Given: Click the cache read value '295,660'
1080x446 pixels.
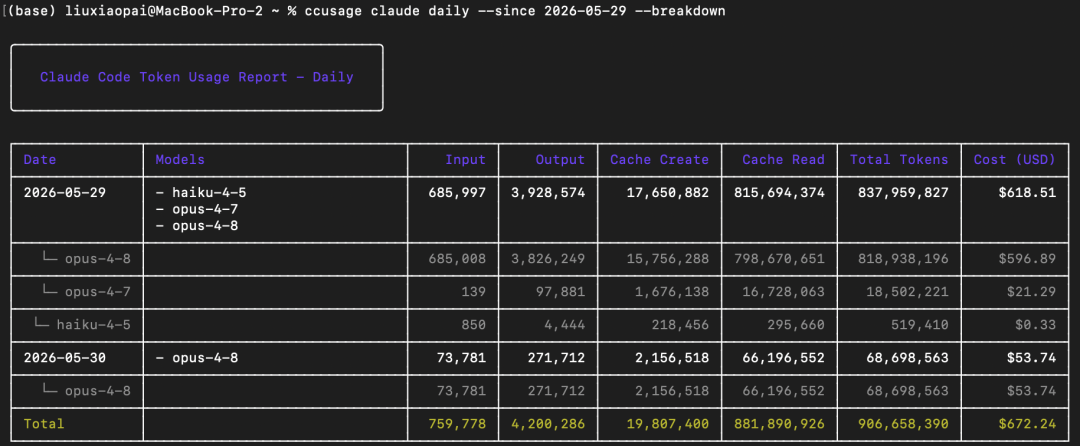Looking at the screenshot, I should click(x=796, y=325).
